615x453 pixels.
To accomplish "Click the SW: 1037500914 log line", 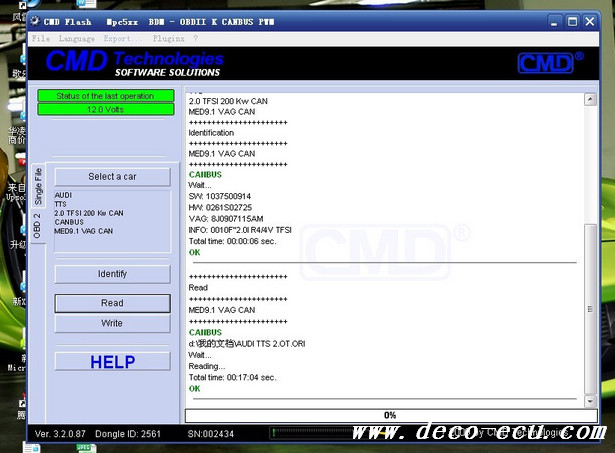I will tap(220, 196).
